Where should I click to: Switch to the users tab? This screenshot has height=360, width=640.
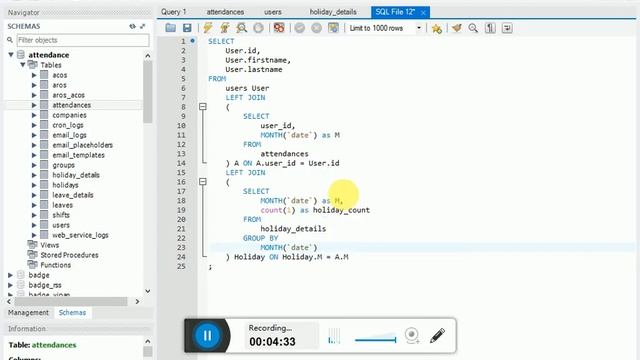point(273,12)
